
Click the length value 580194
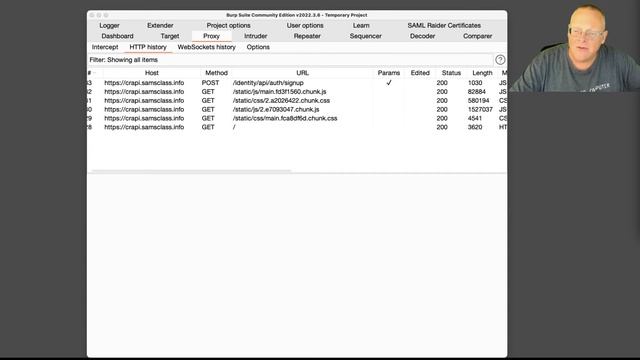(478, 101)
